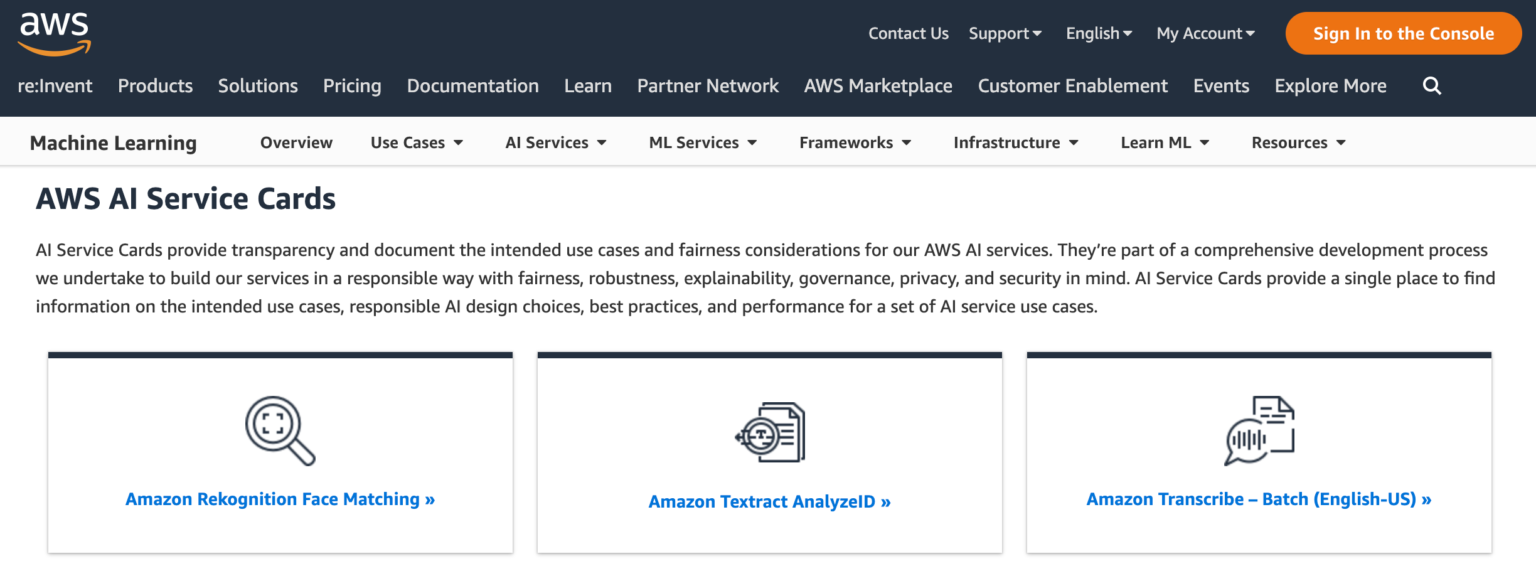Expand the Frameworks dropdown
1536x576 pixels.
coord(854,142)
